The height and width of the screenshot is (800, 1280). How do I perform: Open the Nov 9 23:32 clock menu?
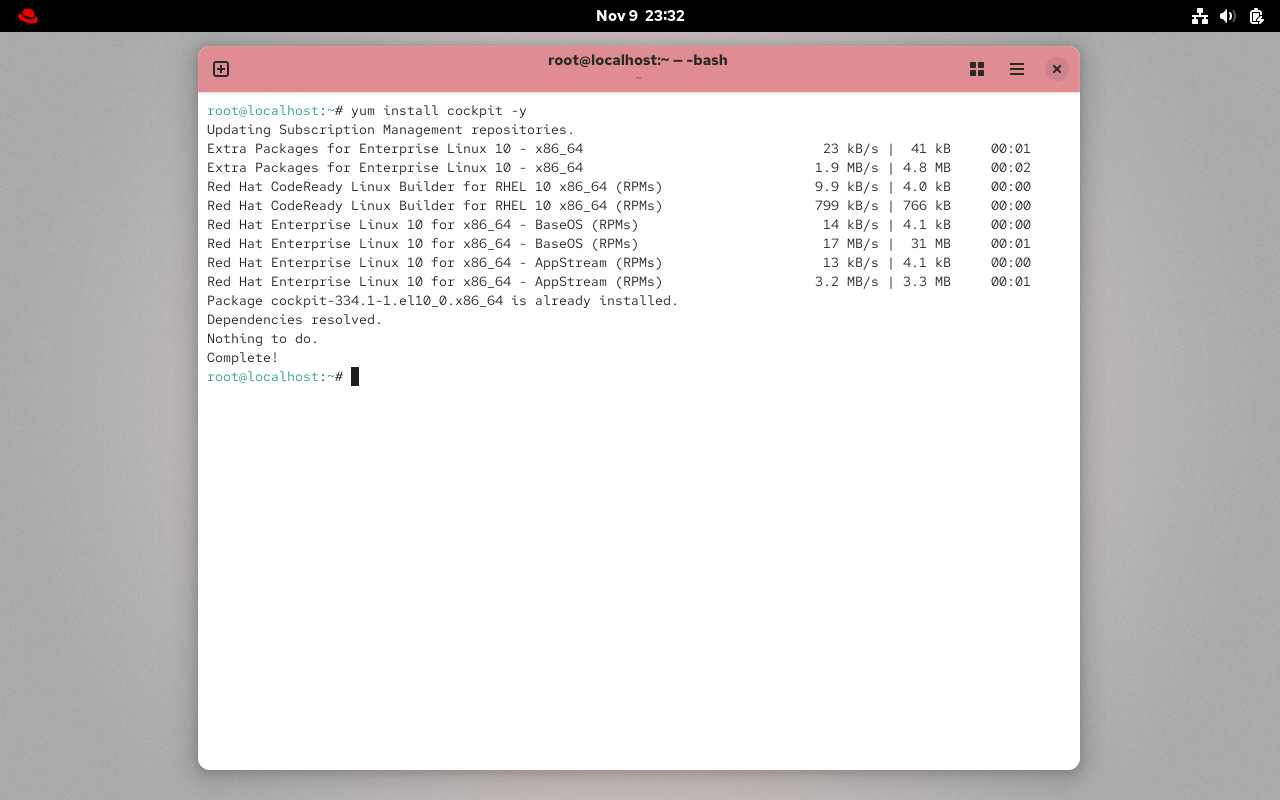click(x=639, y=15)
